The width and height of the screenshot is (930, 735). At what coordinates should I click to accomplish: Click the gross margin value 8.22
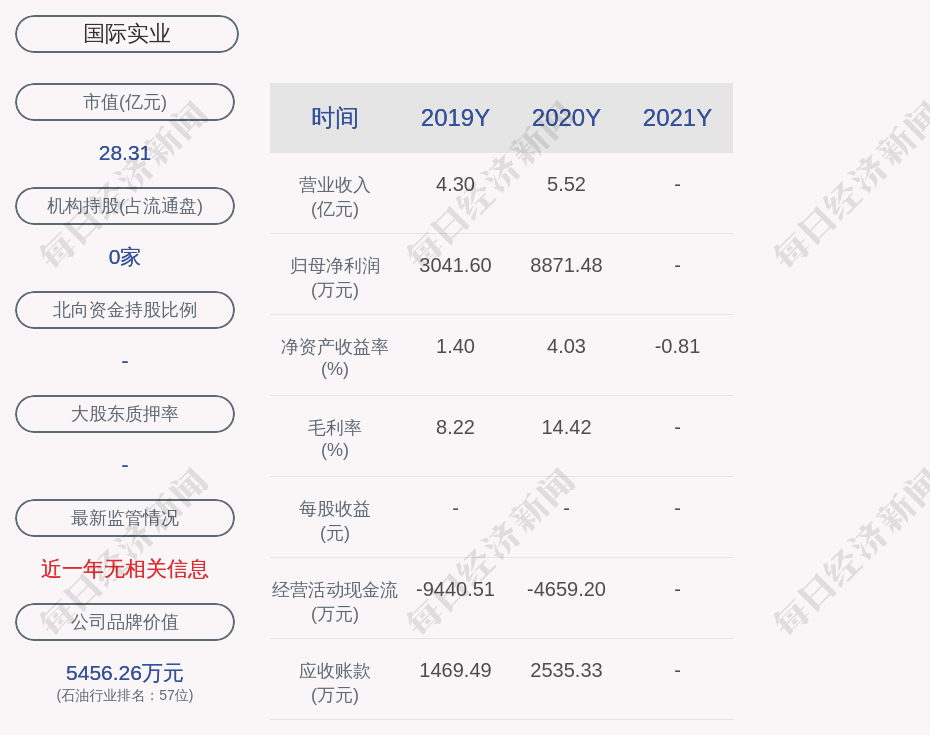pyautogui.click(x=456, y=427)
